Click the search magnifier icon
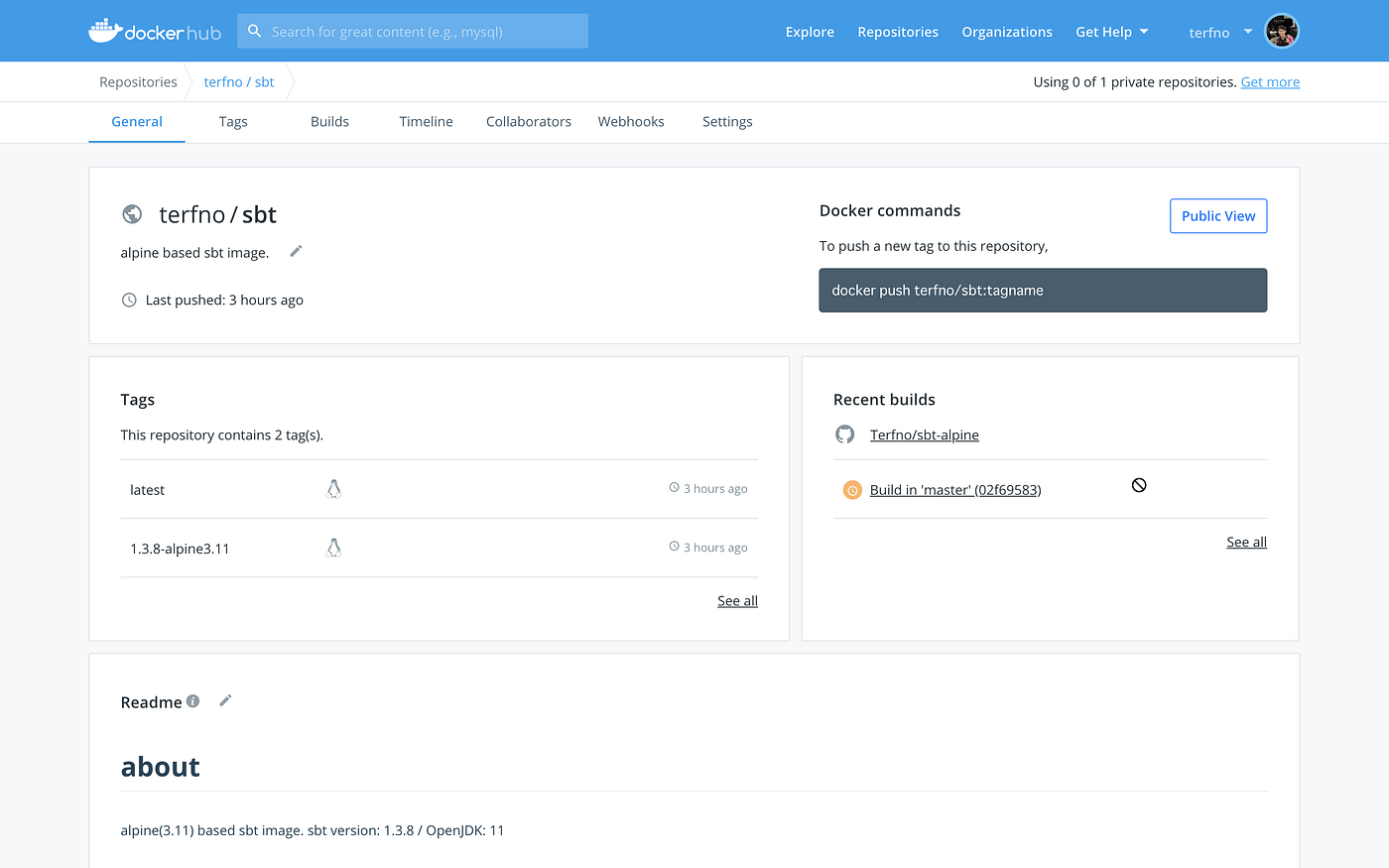The width and height of the screenshot is (1389, 868). (254, 31)
